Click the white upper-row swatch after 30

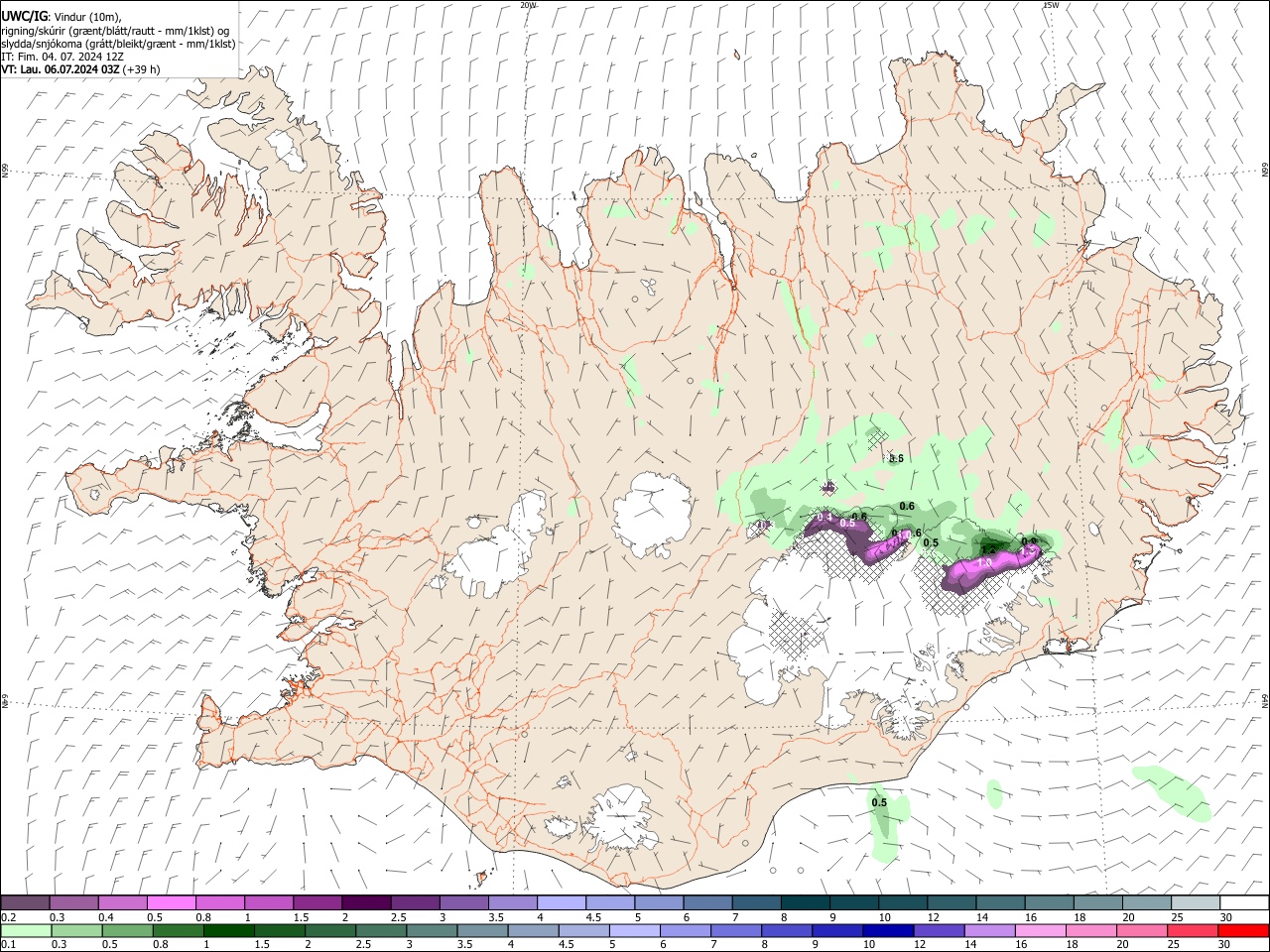[x=1243, y=902]
